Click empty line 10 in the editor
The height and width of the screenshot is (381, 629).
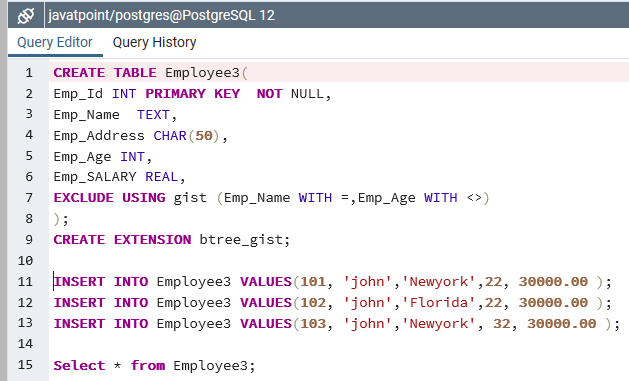(339, 261)
